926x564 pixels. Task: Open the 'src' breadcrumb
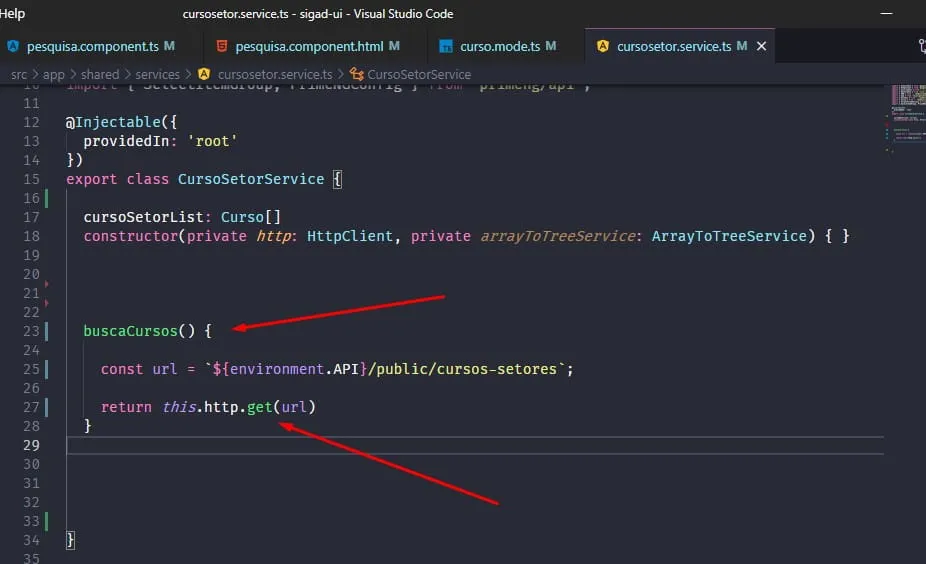19,74
